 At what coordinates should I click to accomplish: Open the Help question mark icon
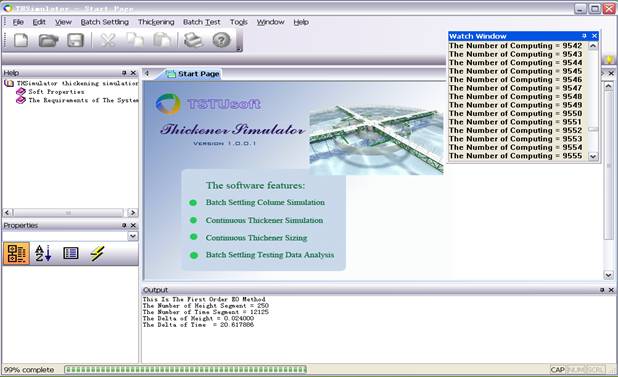tap(221, 40)
